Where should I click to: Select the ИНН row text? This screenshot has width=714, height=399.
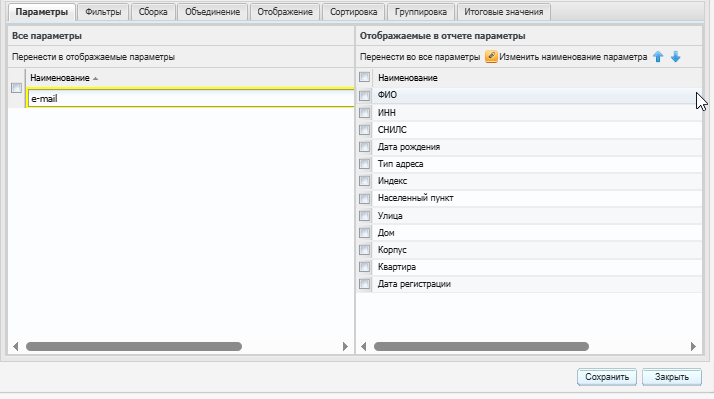pos(387,113)
